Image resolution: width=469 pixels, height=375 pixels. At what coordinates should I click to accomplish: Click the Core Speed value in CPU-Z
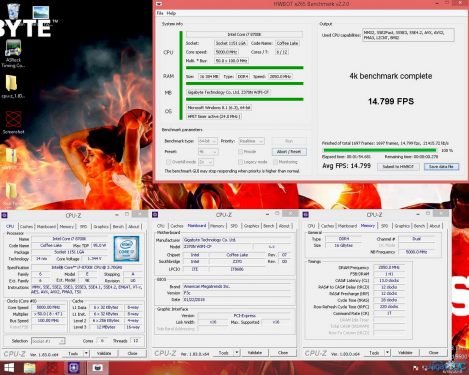[x=48, y=308]
